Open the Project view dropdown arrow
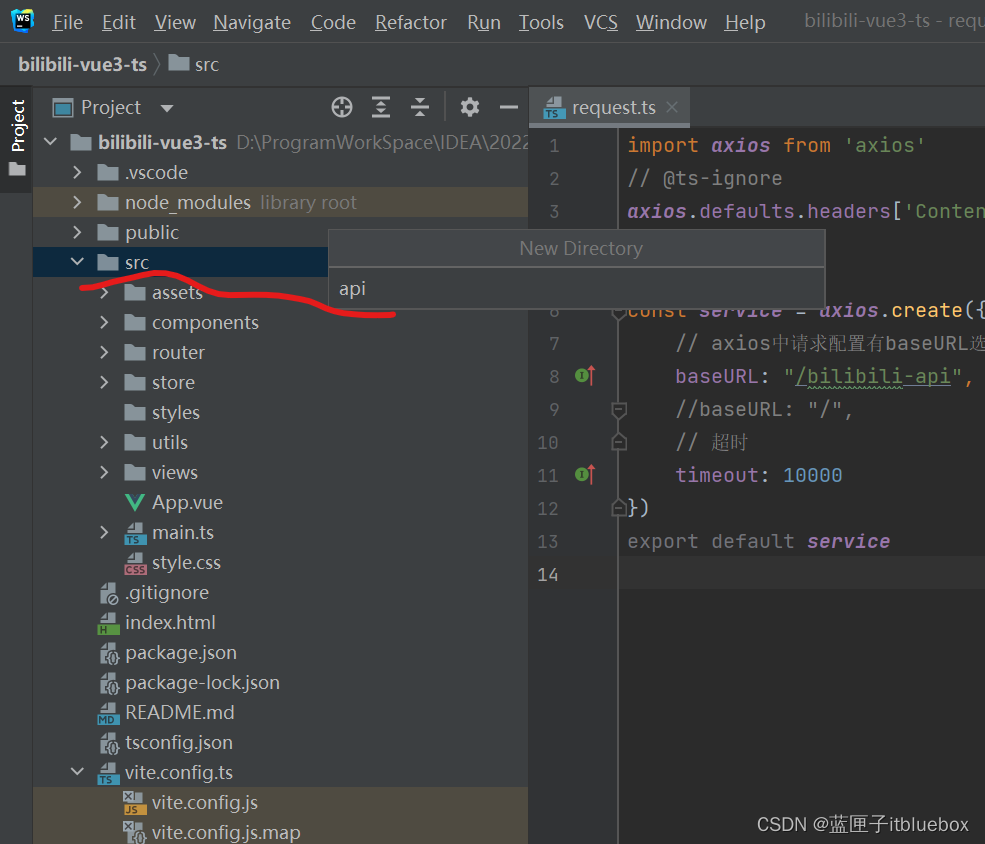Image resolution: width=985 pixels, height=844 pixels. [166, 108]
